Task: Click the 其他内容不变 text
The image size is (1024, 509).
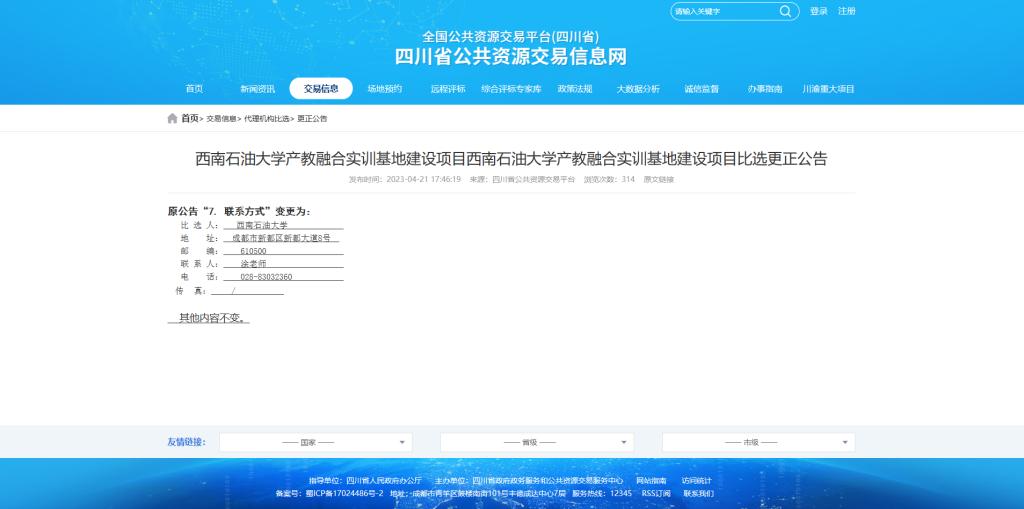Action: click(212, 319)
